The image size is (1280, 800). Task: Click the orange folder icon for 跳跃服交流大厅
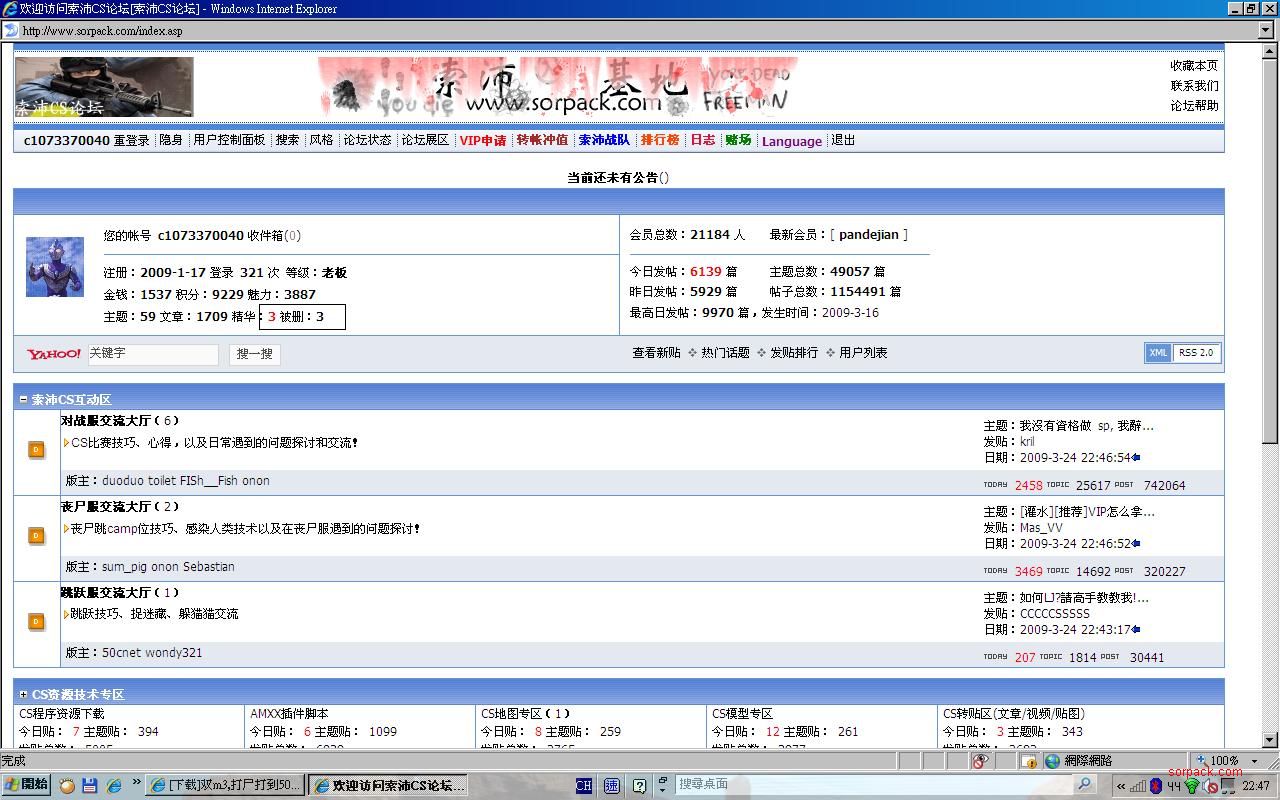tap(36, 622)
